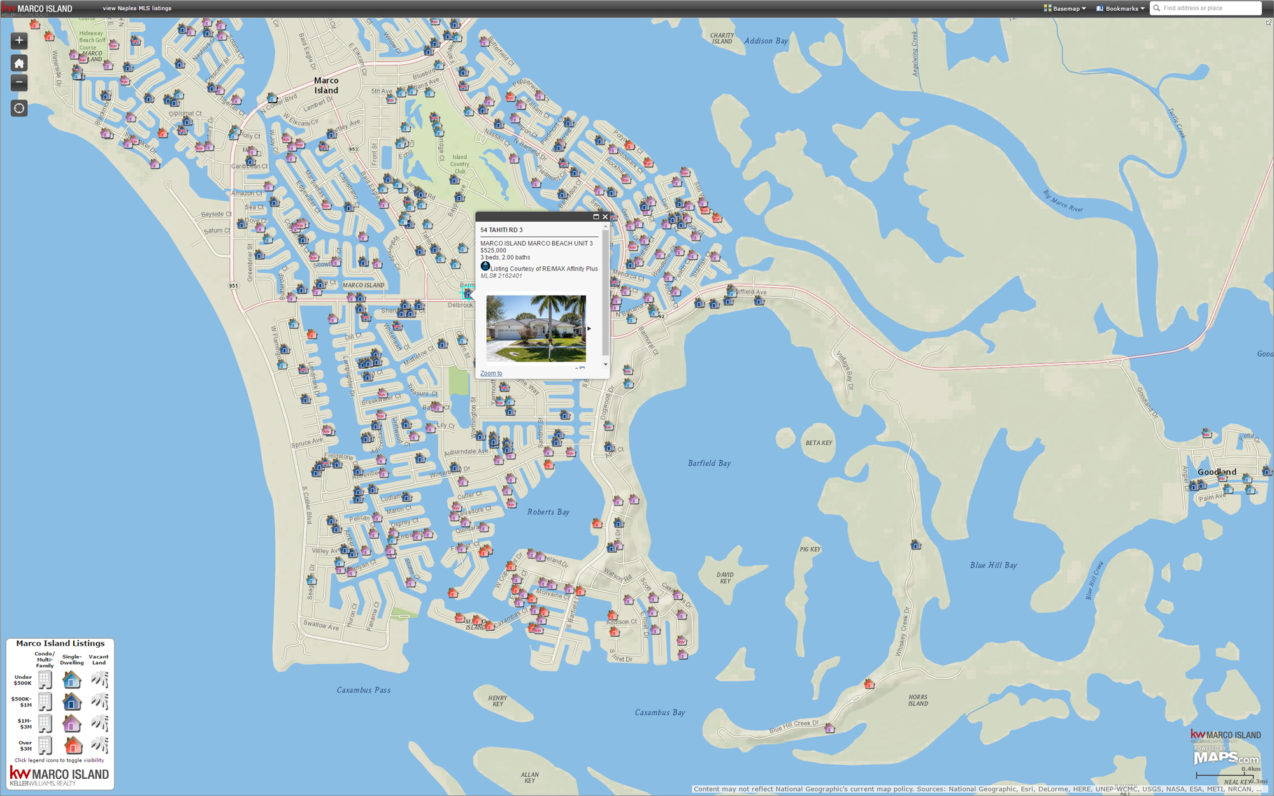Toggle Condo listings priced $500K-$1M

pos(45,701)
